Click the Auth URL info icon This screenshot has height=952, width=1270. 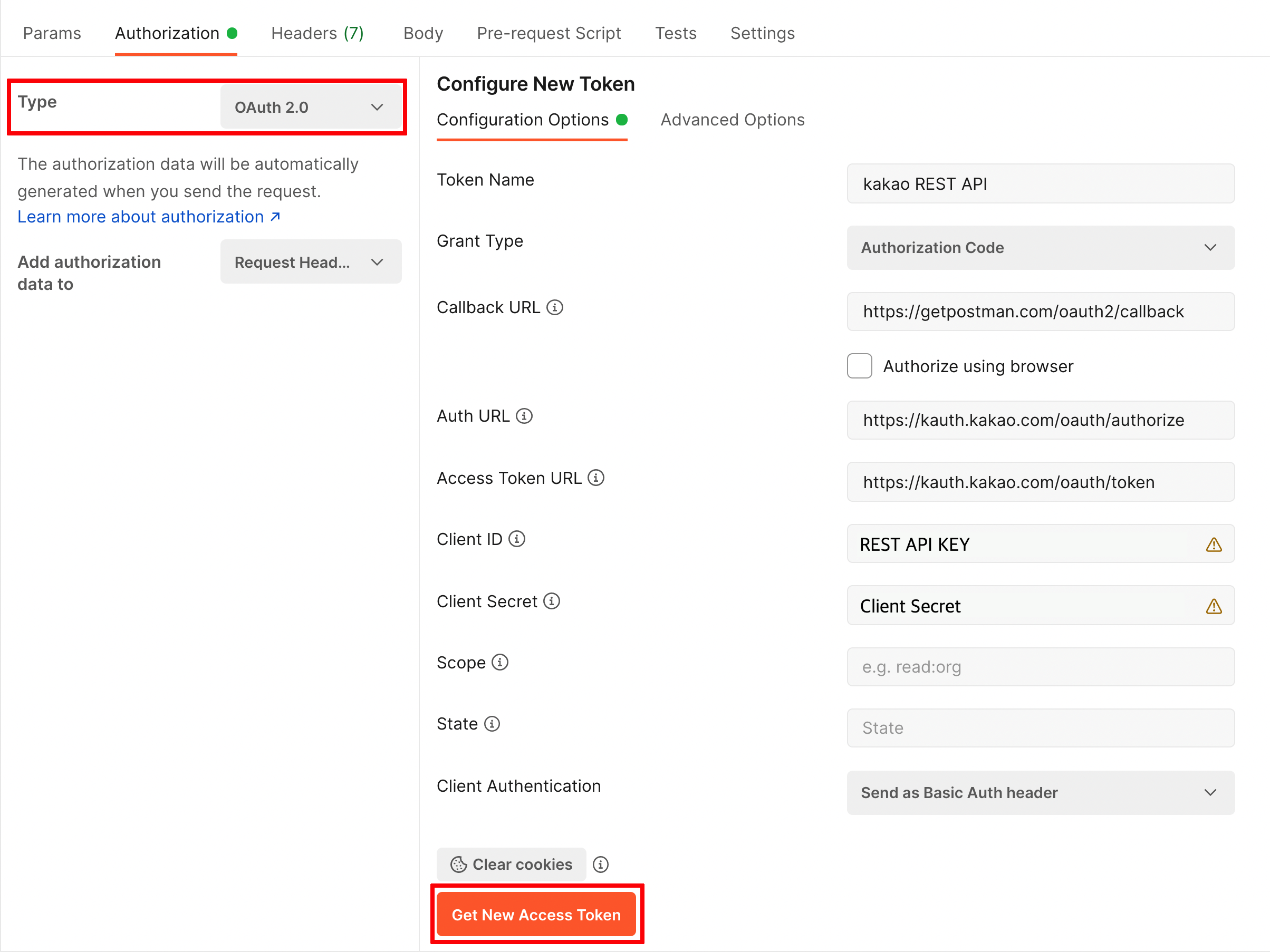click(524, 416)
